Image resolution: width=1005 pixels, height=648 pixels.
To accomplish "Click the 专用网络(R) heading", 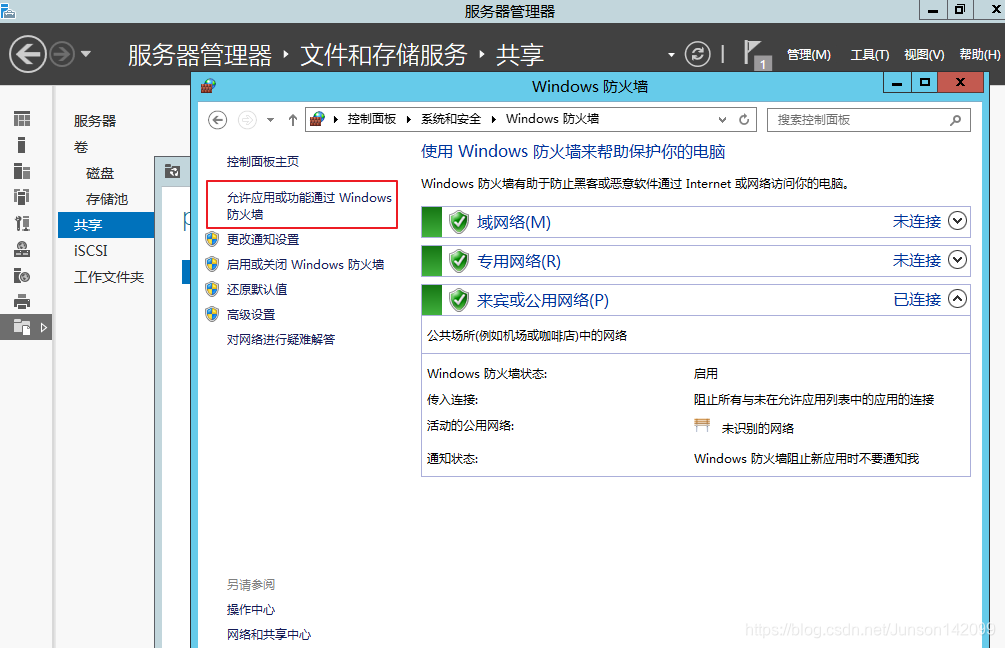I will [519, 262].
